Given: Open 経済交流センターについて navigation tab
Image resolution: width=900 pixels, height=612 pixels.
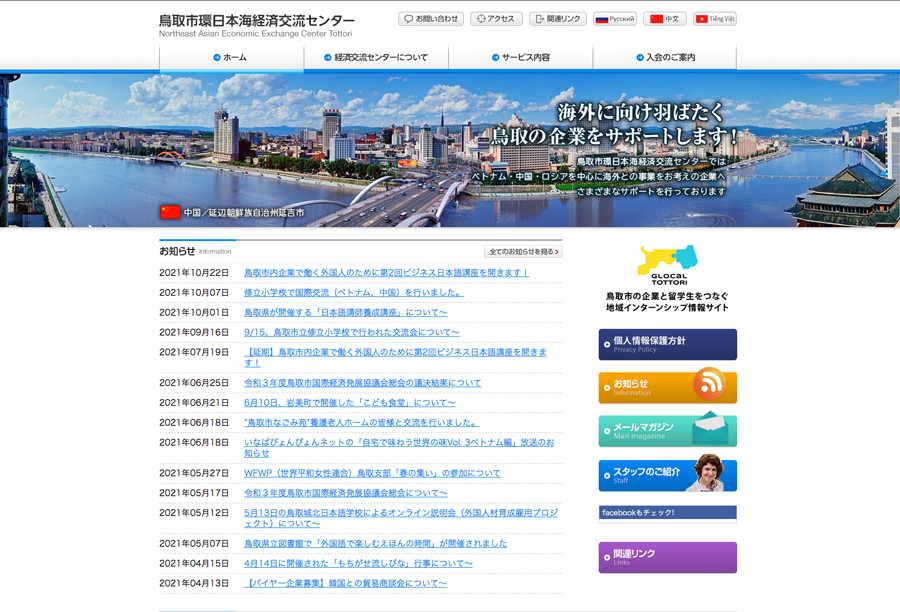Looking at the screenshot, I should click(x=376, y=58).
